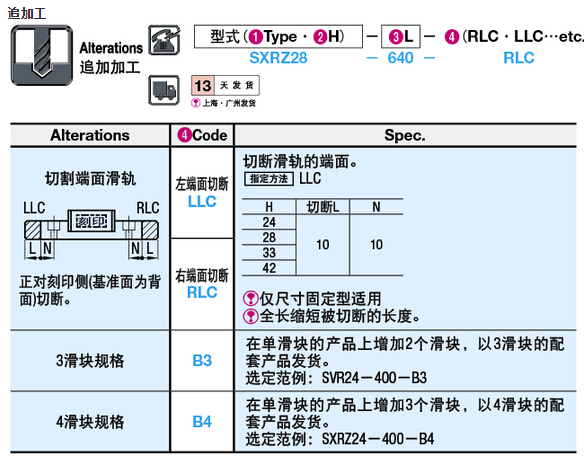
Task: Click the 型式 (Type · H) box
Action: click(278, 37)
